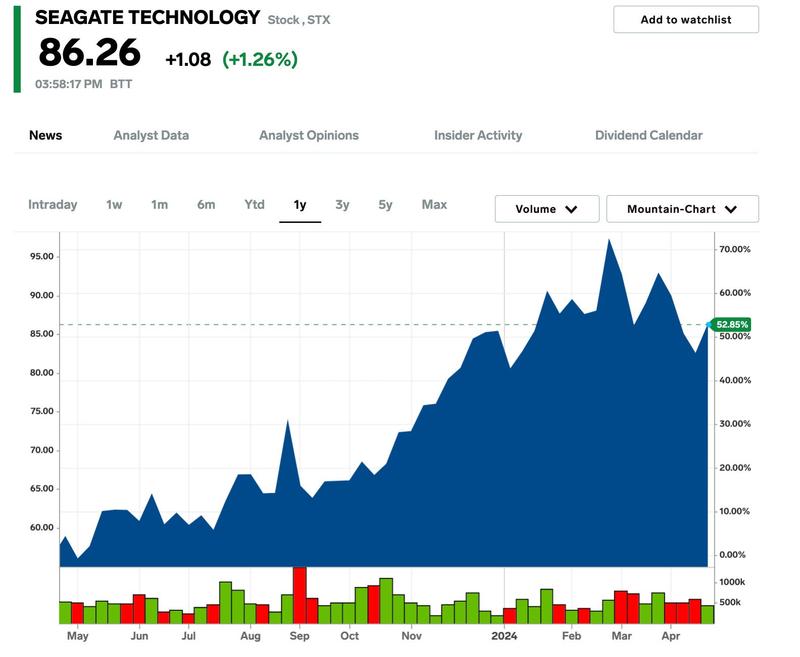Open the Mountain-Chart type dropdown
The width and height of the screenshot is (800, 657).
pyautogui.click(x=682, y=209)
